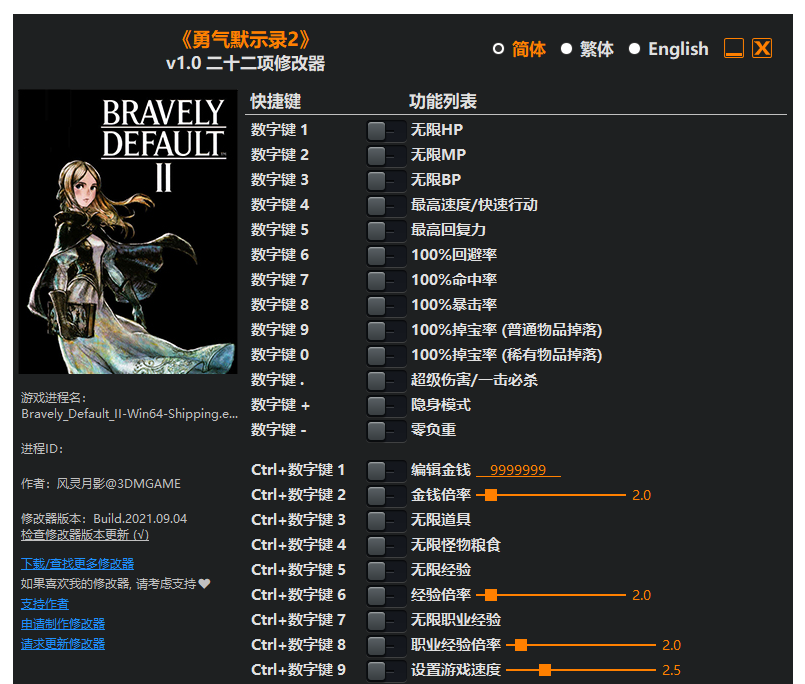Open 申请制作修改器 link
Image resolution: width=805 pixels, height=684 pixels.
[63, 624]
